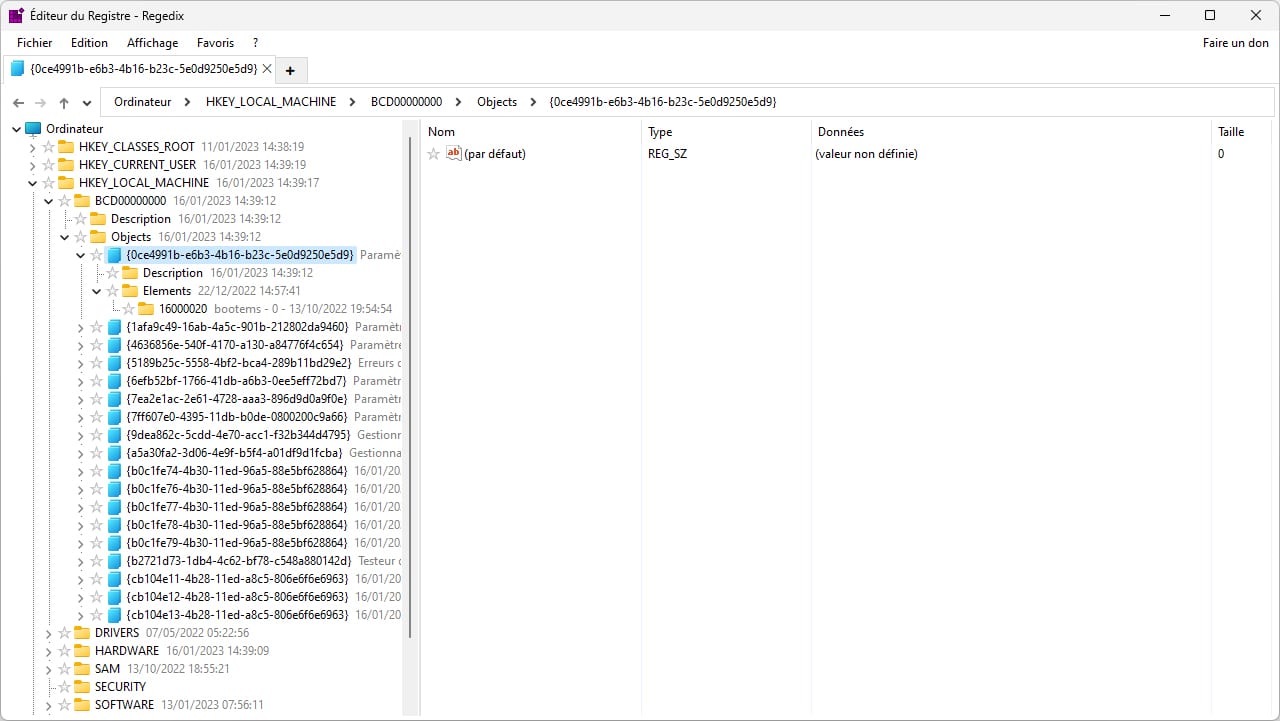Click the blue icon of {9dea862c-5cdd-4e70-acc1-f32b344d4795}
Image resolution: width=1280 pixels, height=721 pixels.
114,435
